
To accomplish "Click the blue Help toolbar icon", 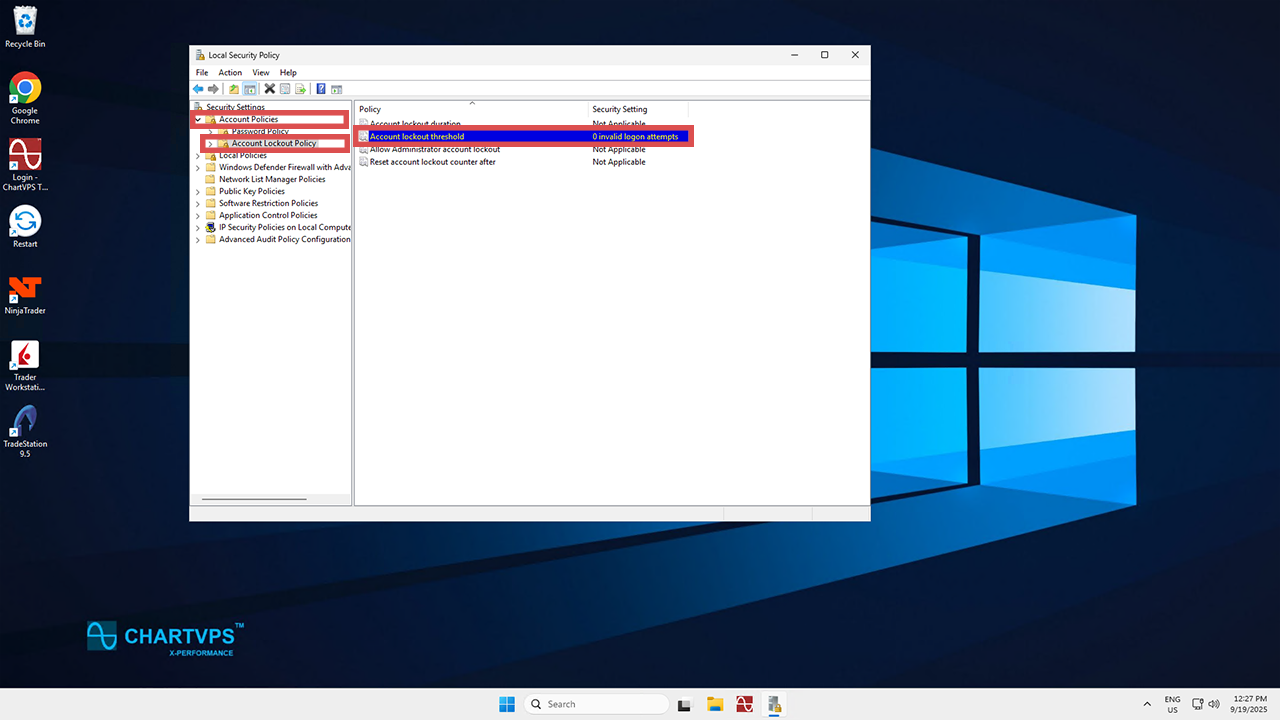I will point(321,89).
